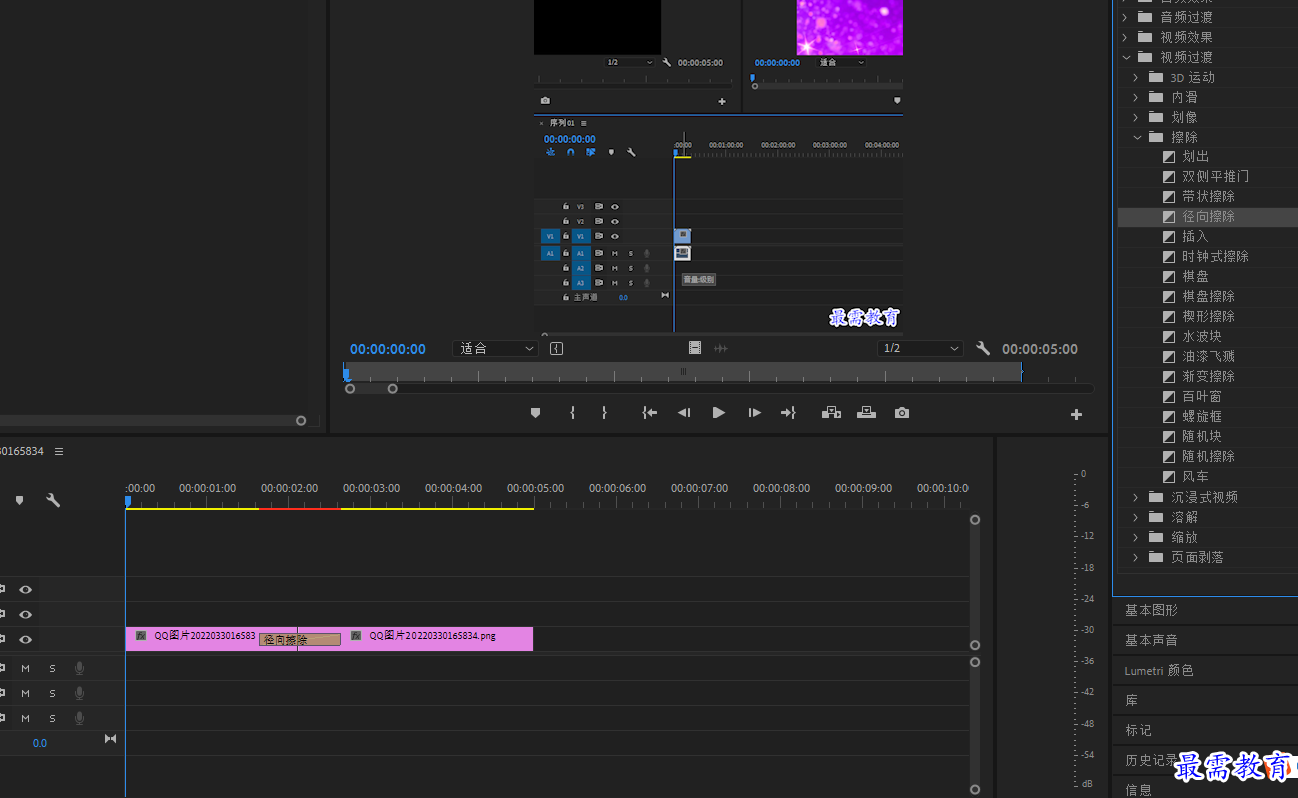The width and height of the screenshot is (1298, 798).
Task: Open timeline display settings wrench
Action: click(x=53, y=500)
